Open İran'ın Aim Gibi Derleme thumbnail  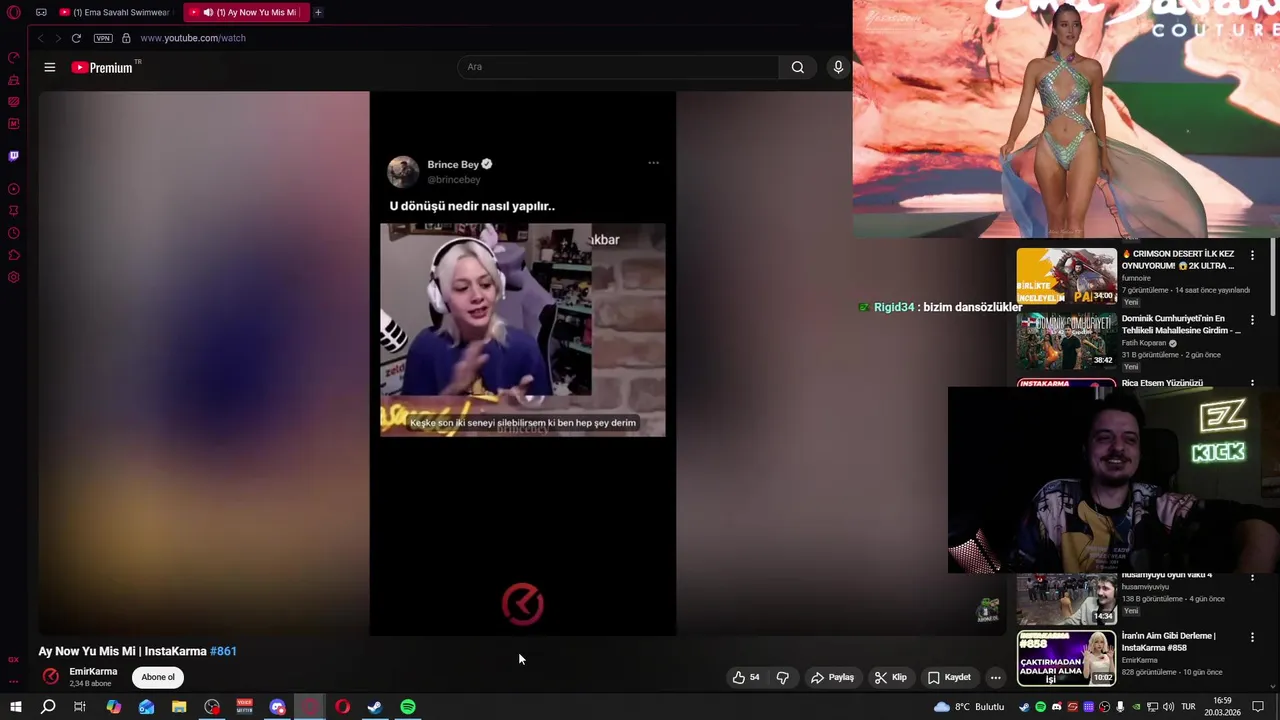point(1066,658)
